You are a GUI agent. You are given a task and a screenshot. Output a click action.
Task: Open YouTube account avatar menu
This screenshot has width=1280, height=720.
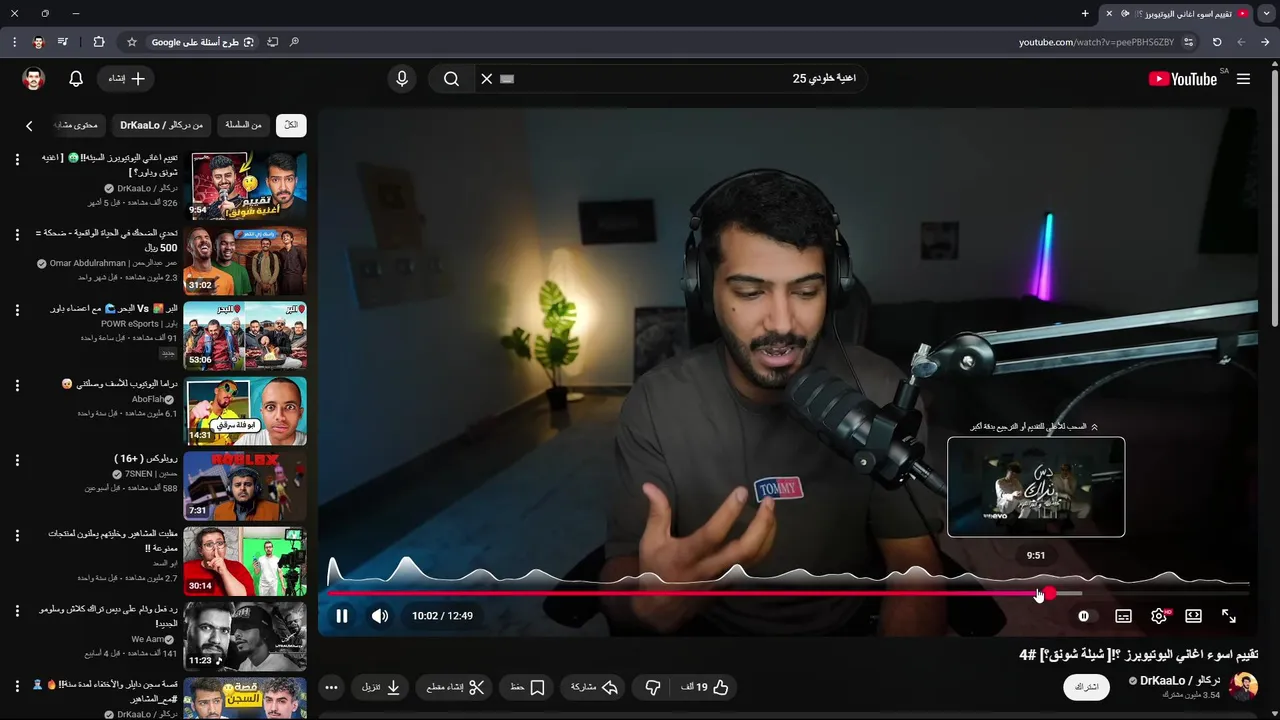coord(34,79)
